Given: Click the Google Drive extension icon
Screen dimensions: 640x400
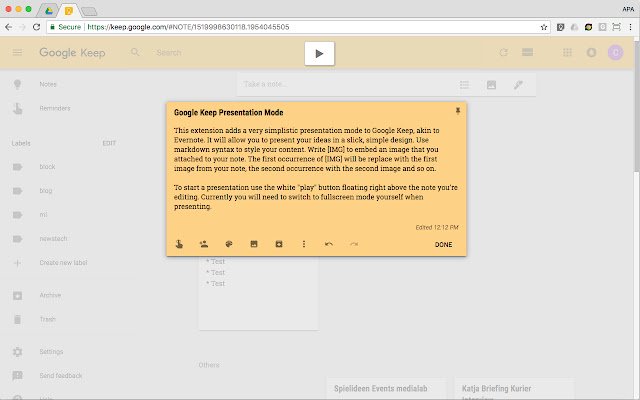Looking at the screenshot, I should tap(574, 27).
